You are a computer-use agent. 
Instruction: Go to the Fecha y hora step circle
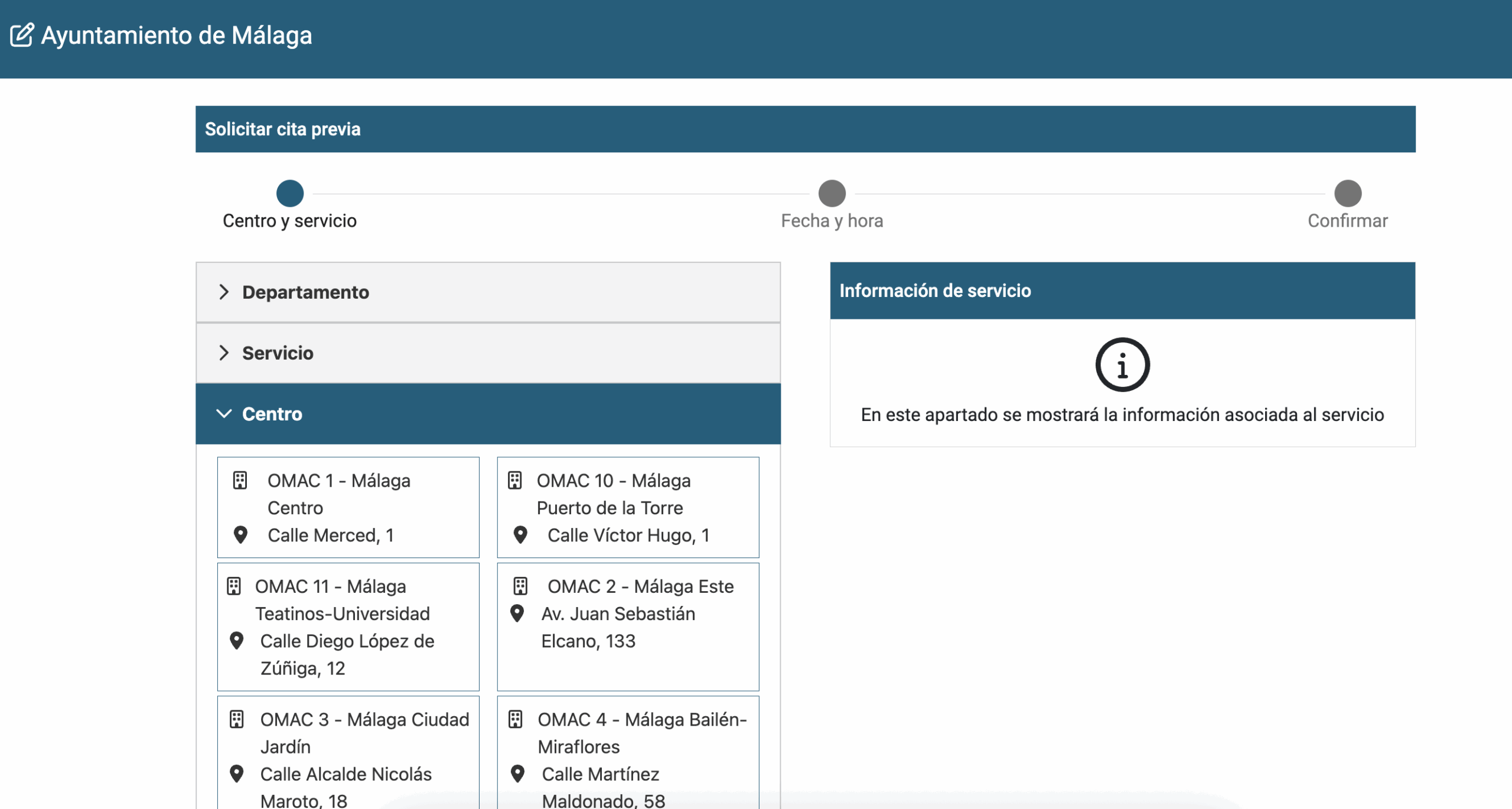coord(832,194)
